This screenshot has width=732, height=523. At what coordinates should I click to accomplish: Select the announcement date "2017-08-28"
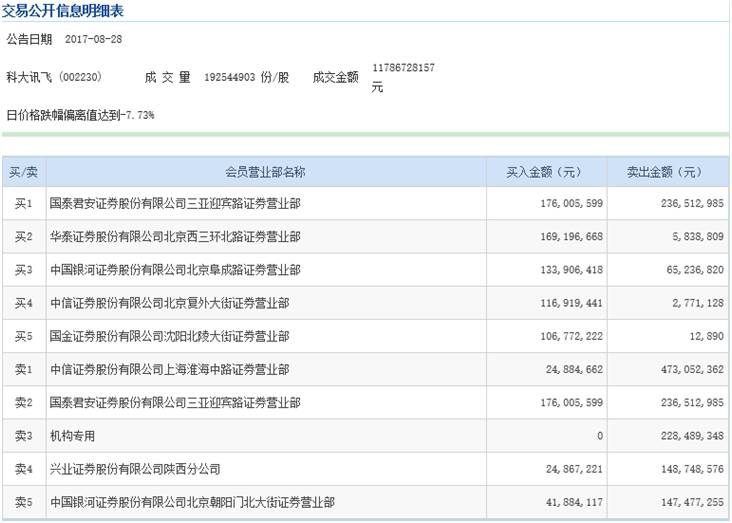(93, 39)
